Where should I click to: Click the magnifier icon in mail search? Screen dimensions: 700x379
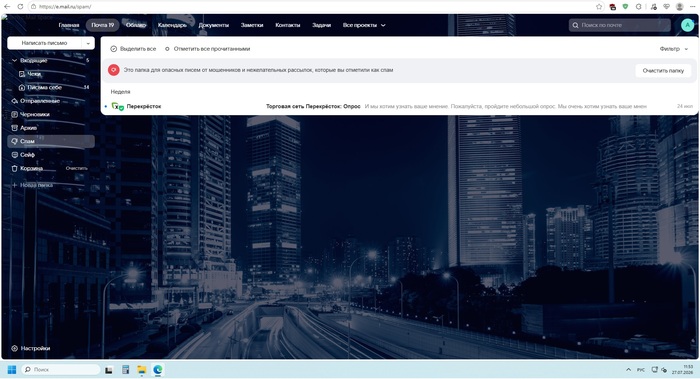click(575, 25)
